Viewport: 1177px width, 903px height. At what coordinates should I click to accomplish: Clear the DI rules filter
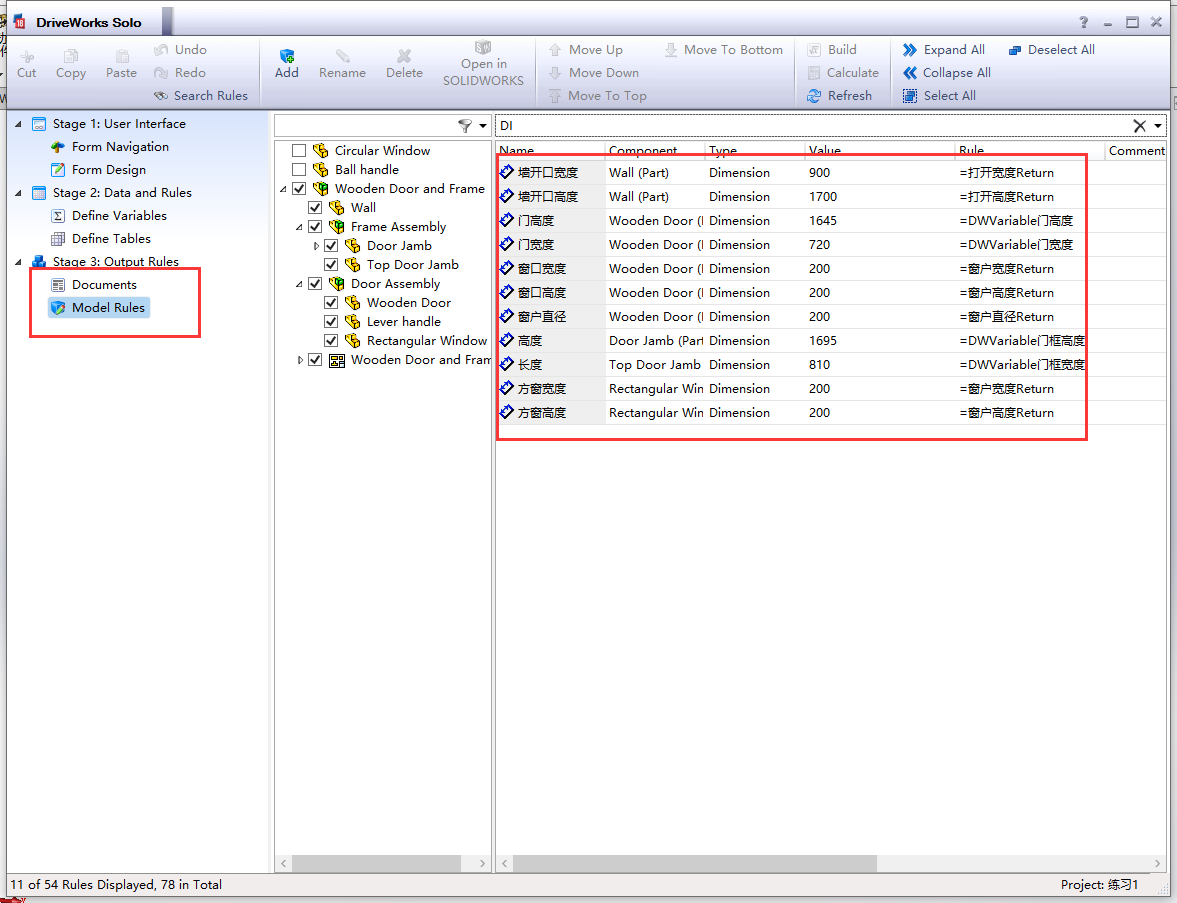click(x=1139, y=126)
